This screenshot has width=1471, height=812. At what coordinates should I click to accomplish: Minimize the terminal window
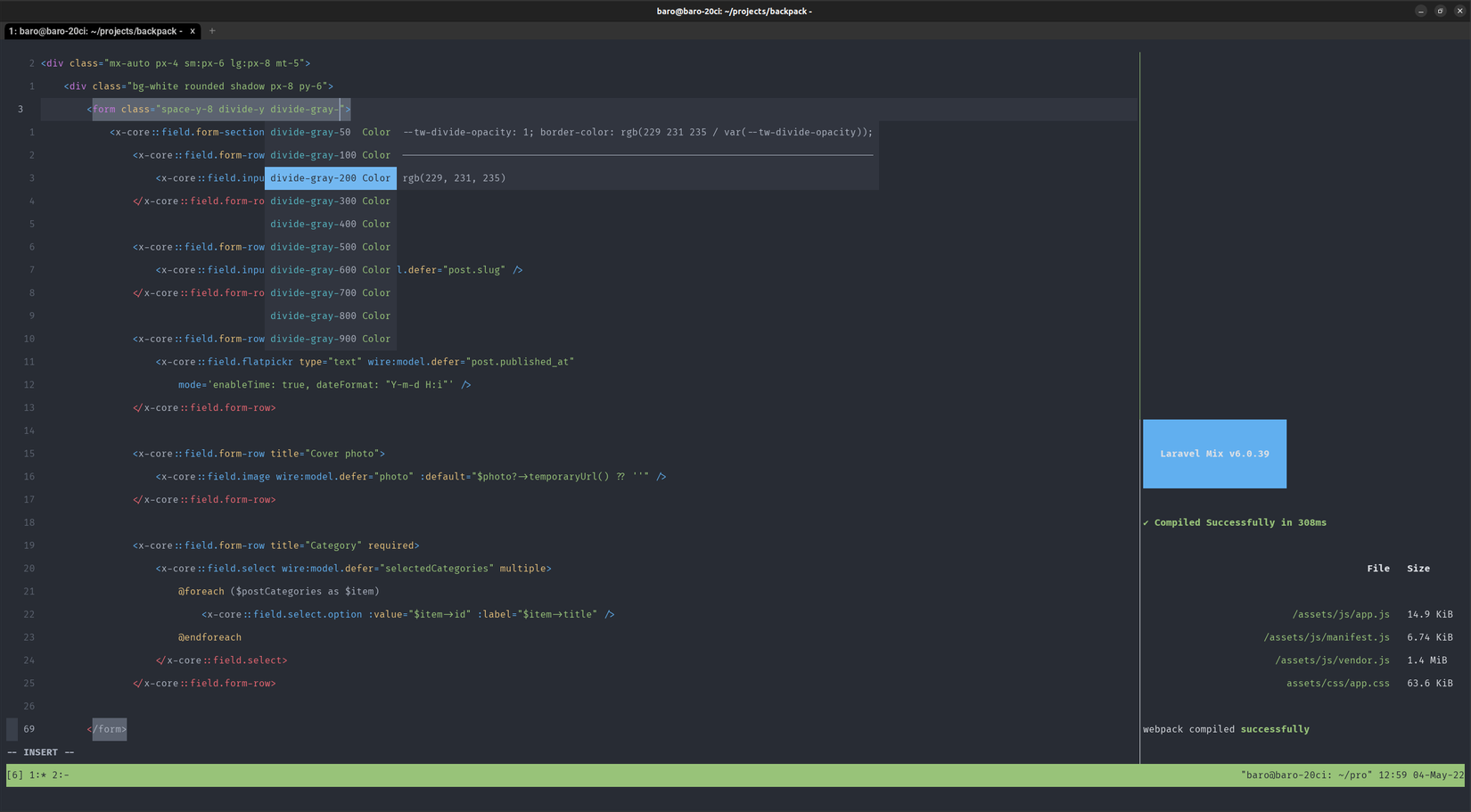[x=1421, y=11]
